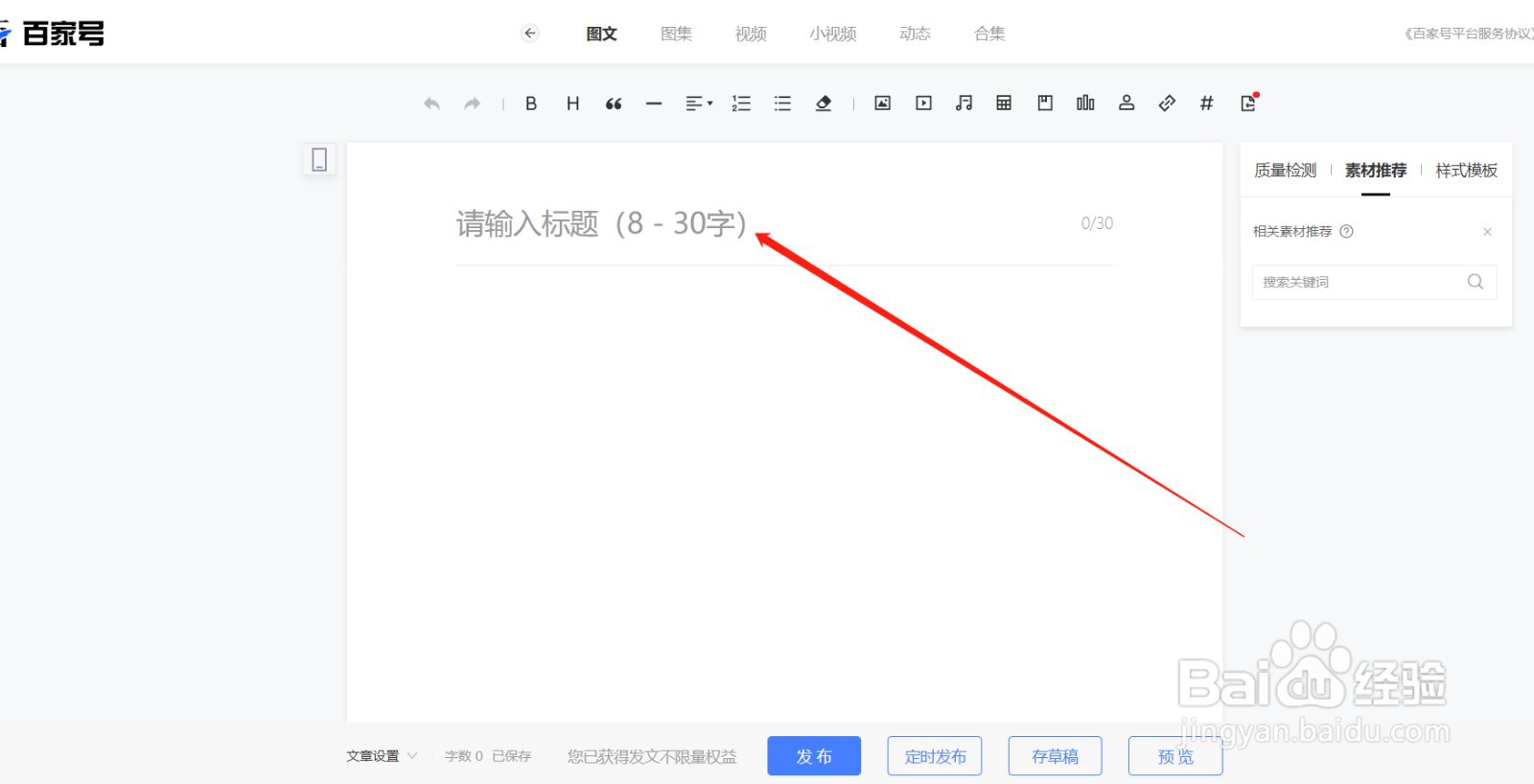This screenshot has width=1534, height=784.
Task: Click the 定时发布 button
Action: click(x=935, y=756)
